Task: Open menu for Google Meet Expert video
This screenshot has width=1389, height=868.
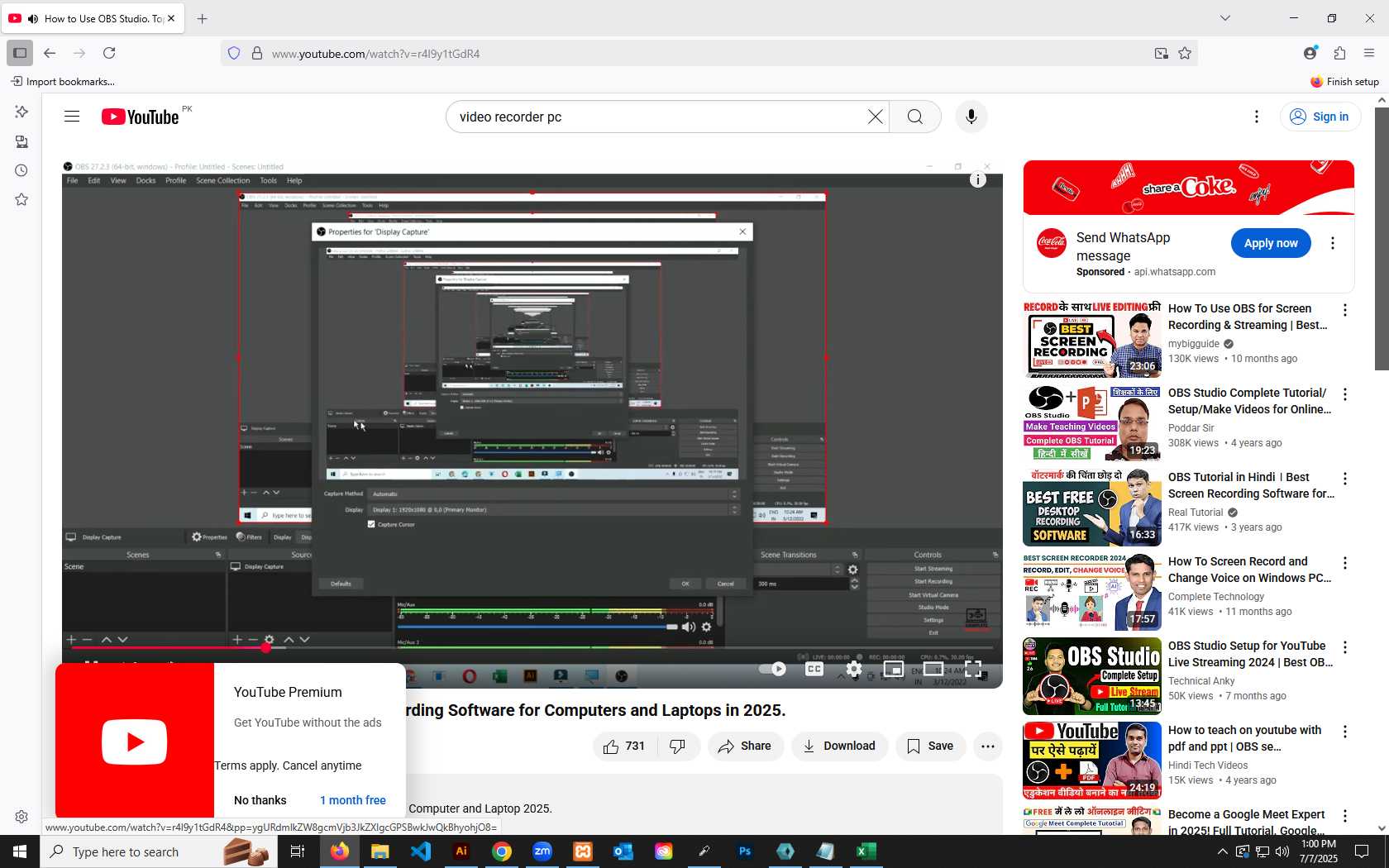Action: (1345, 816)
